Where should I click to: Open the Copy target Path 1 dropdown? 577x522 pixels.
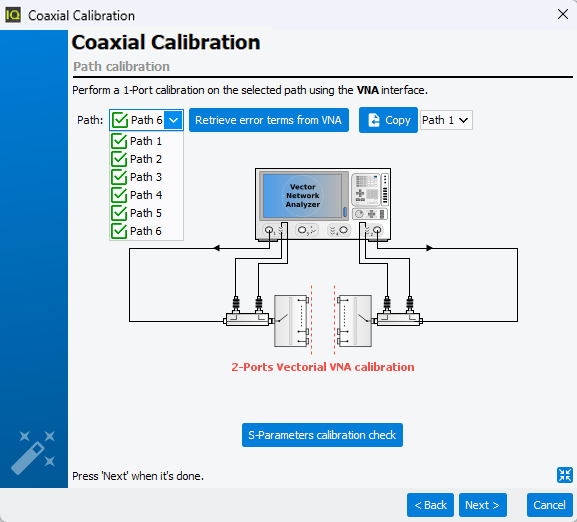446,120
